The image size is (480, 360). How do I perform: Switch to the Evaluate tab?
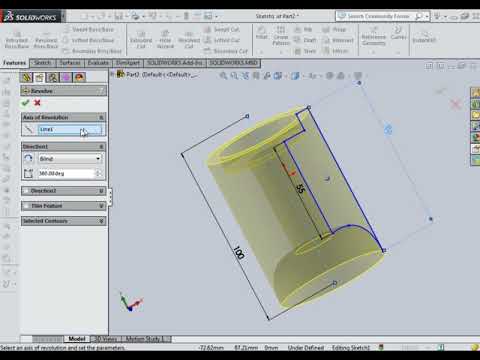[98, 63]
